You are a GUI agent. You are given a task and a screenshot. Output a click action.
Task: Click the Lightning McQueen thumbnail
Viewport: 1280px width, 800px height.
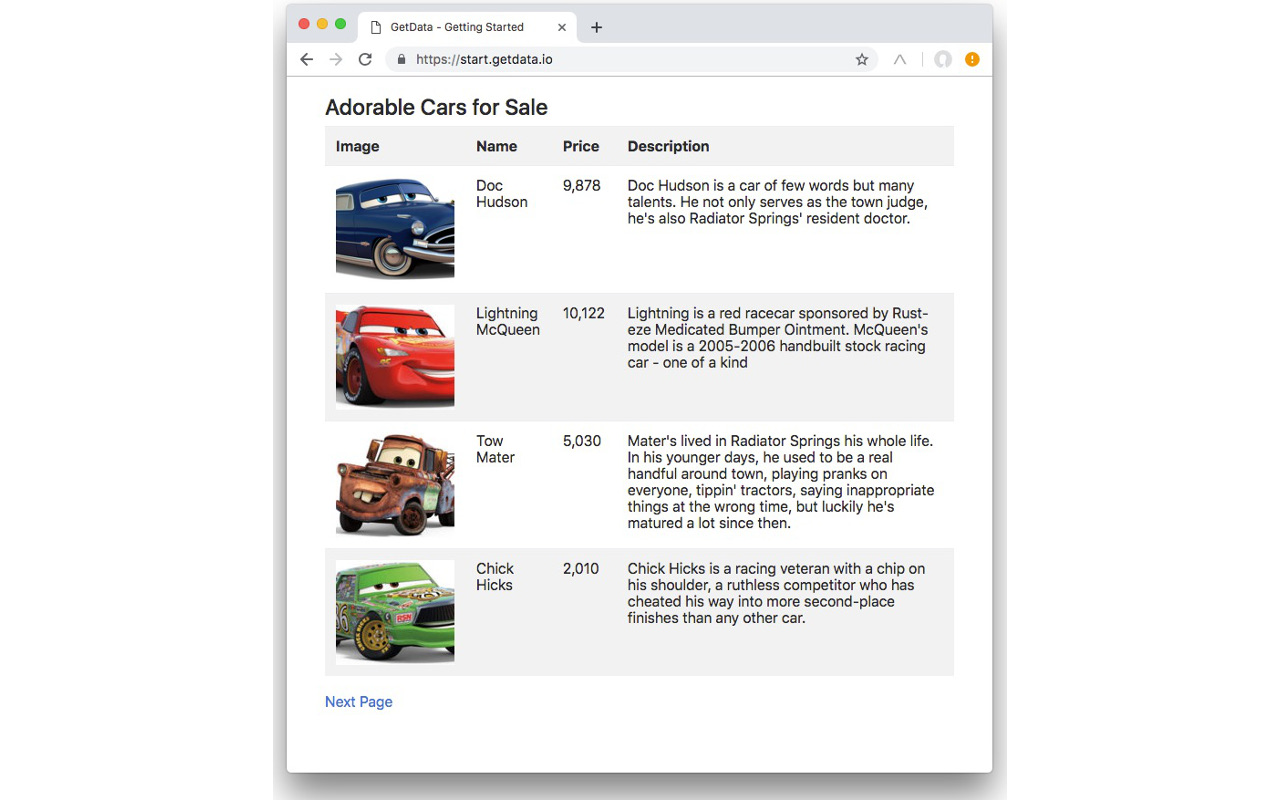click(394, 355)
